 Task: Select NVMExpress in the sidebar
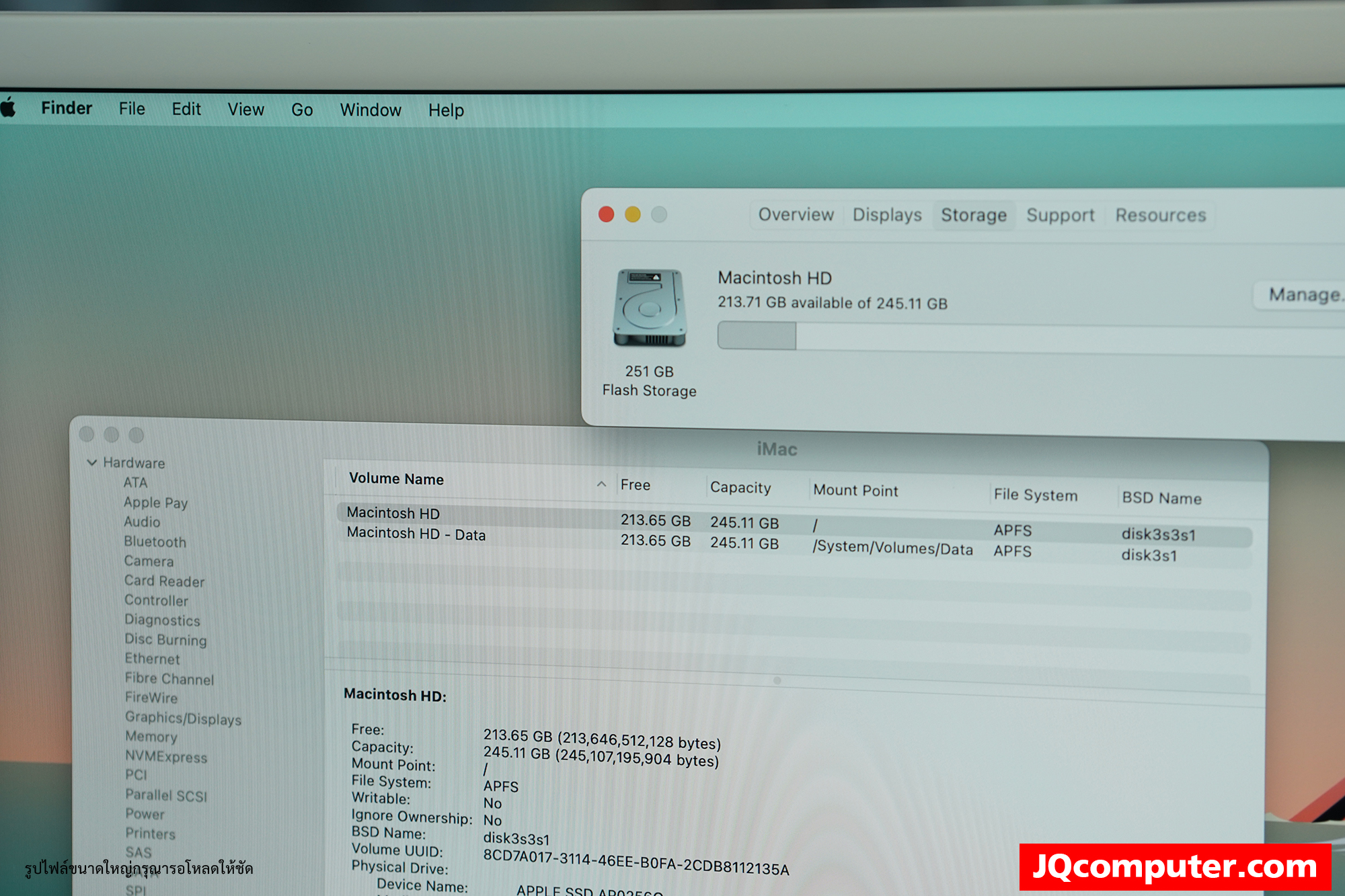pos(166,757)
